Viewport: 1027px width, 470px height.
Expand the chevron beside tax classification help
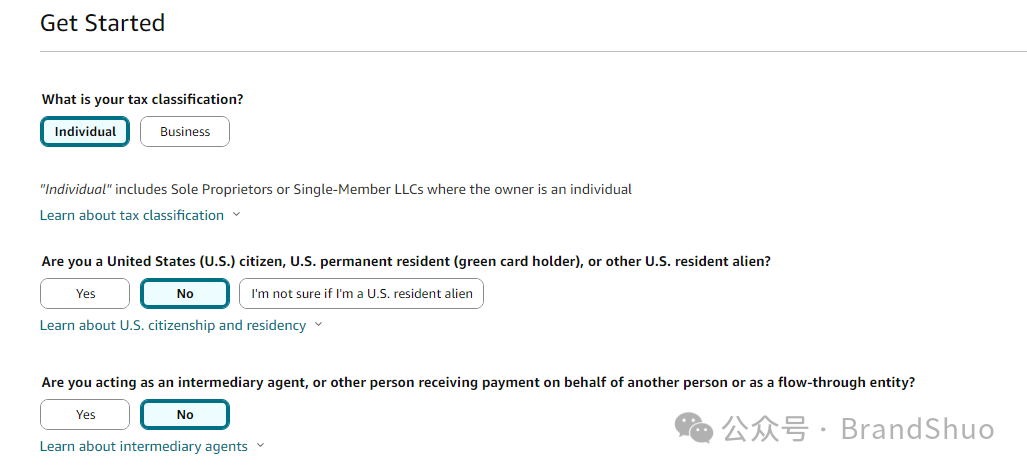coord(237,215)
